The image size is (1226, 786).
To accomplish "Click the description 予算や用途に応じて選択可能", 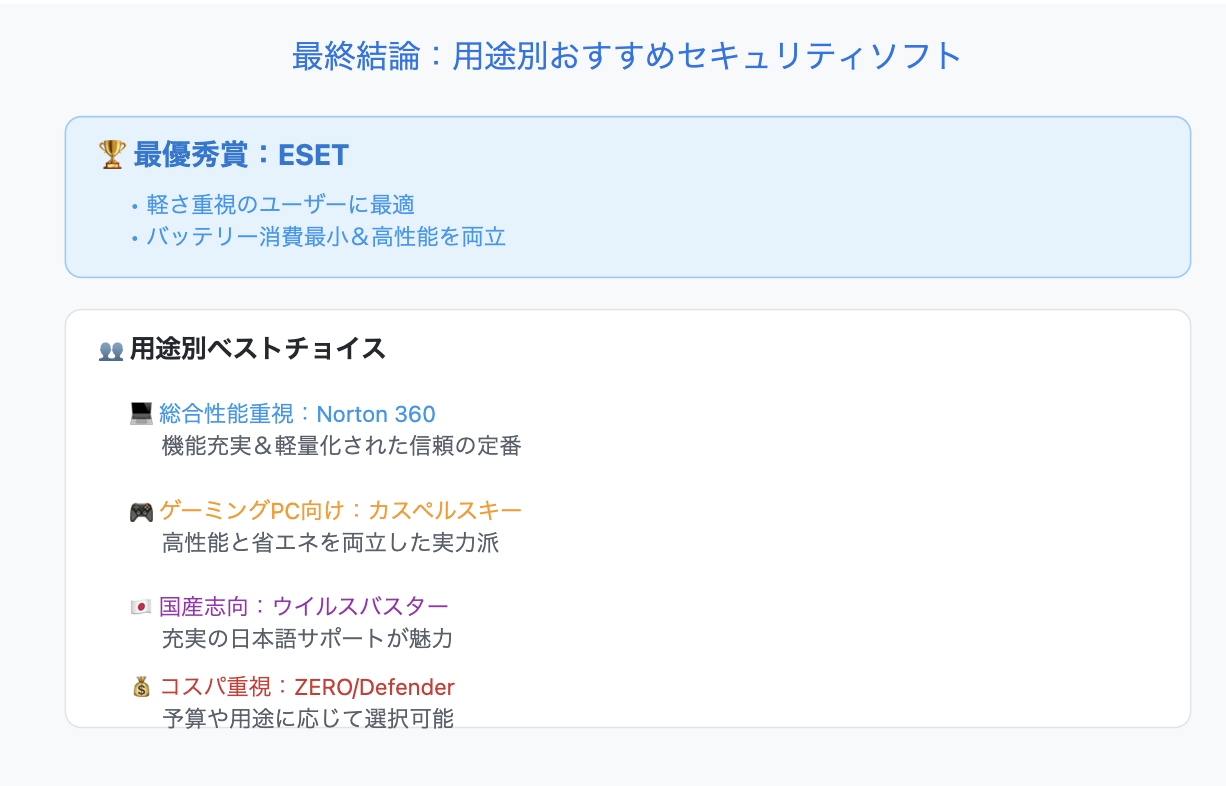I will 308,718.
